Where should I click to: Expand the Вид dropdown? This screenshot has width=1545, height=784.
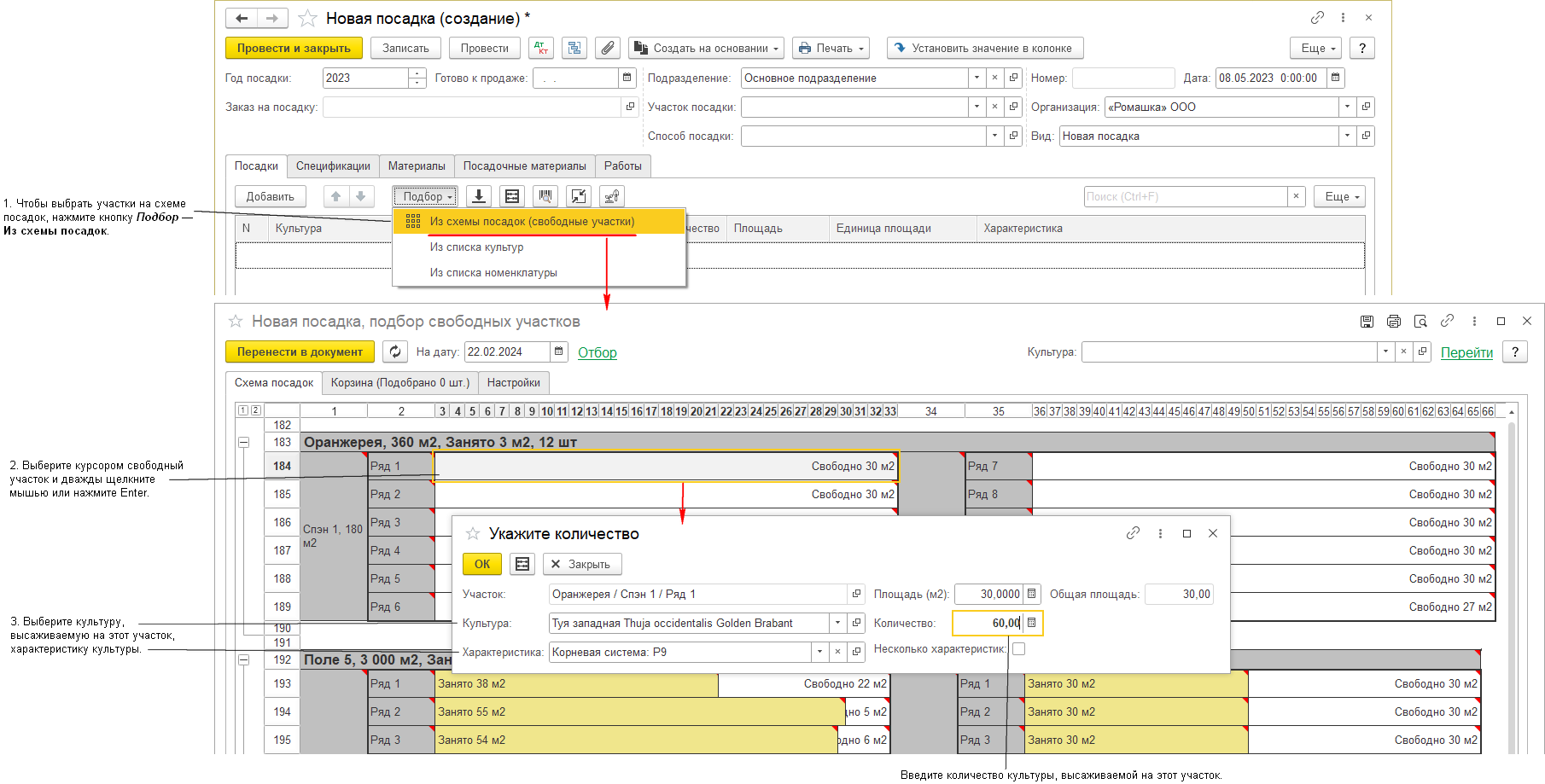(1348, 136)
